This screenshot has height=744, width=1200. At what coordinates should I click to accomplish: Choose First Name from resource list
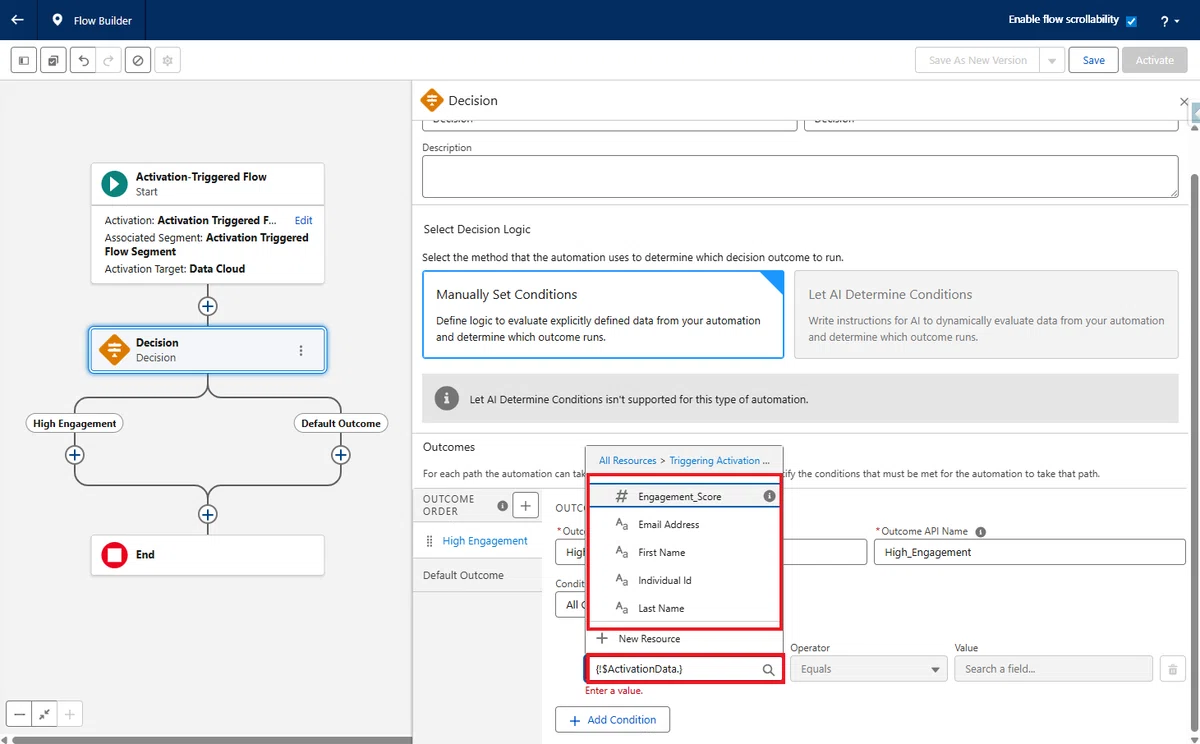pos(684,552)
